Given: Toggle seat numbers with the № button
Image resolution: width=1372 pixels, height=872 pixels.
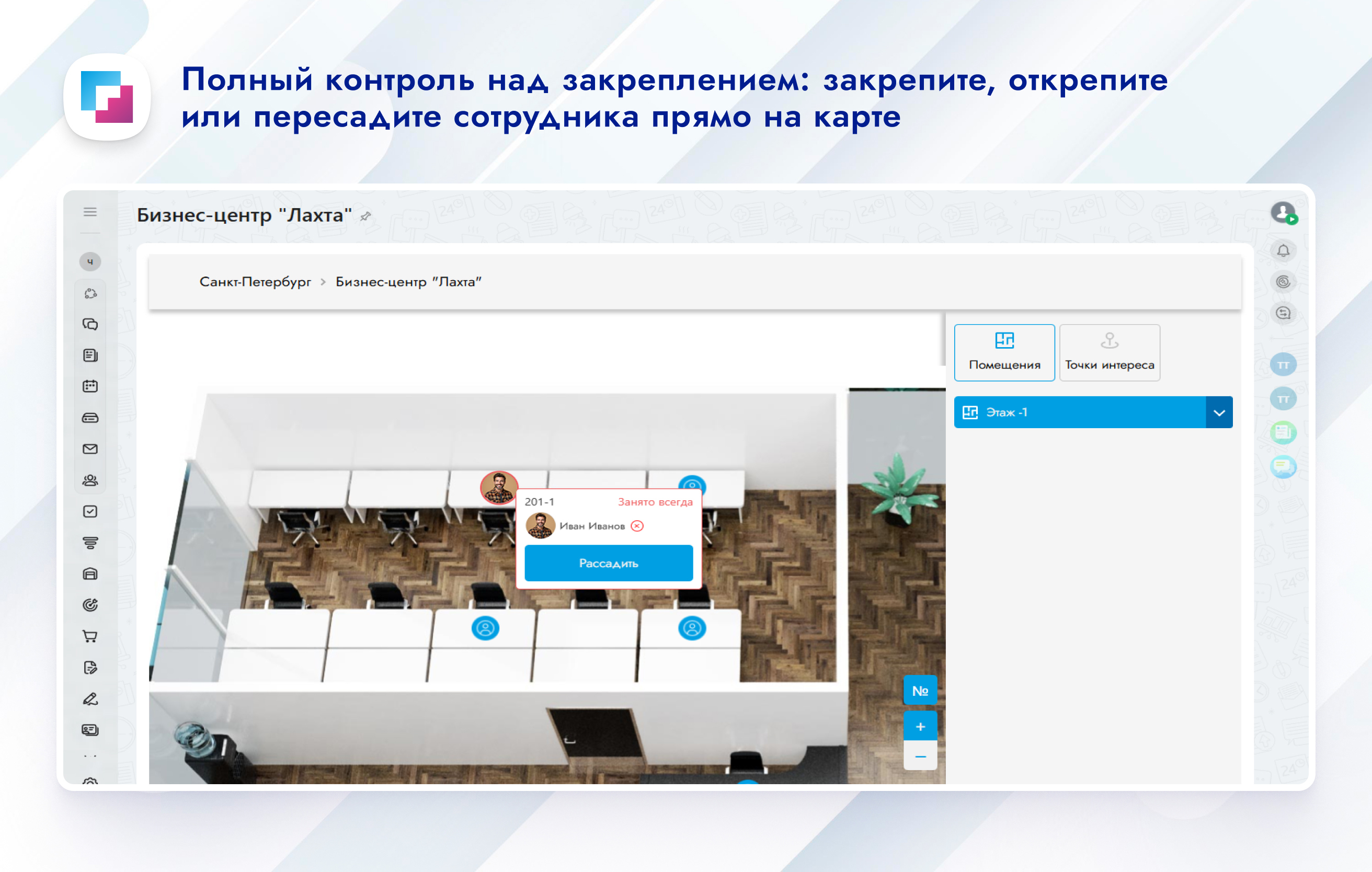Looking at the screenshot, I should [x=920, y=691].
